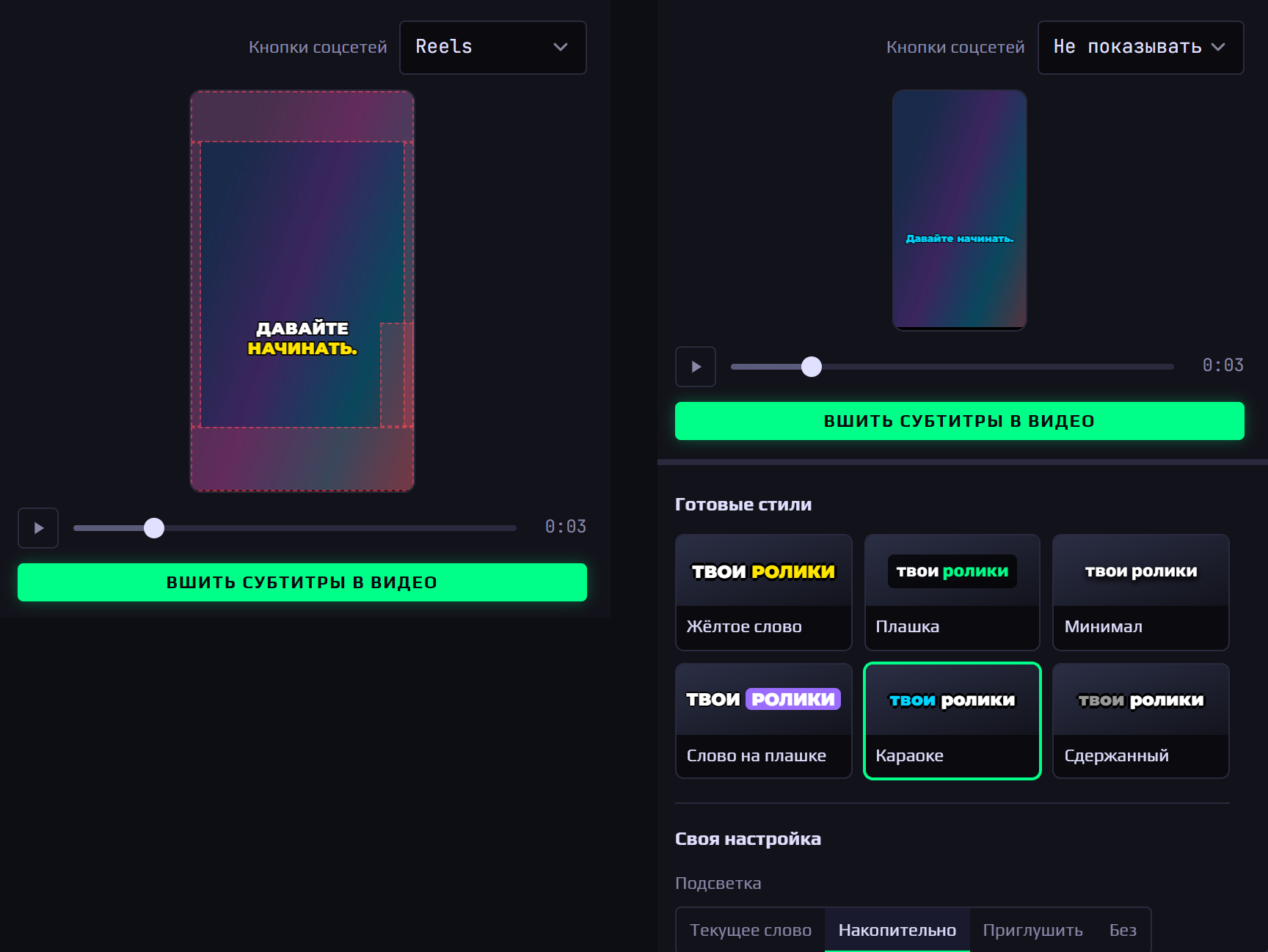Screen dimensions: 1268x952
Task: Click the left 0:03 time readout
Action: [566, 527]
